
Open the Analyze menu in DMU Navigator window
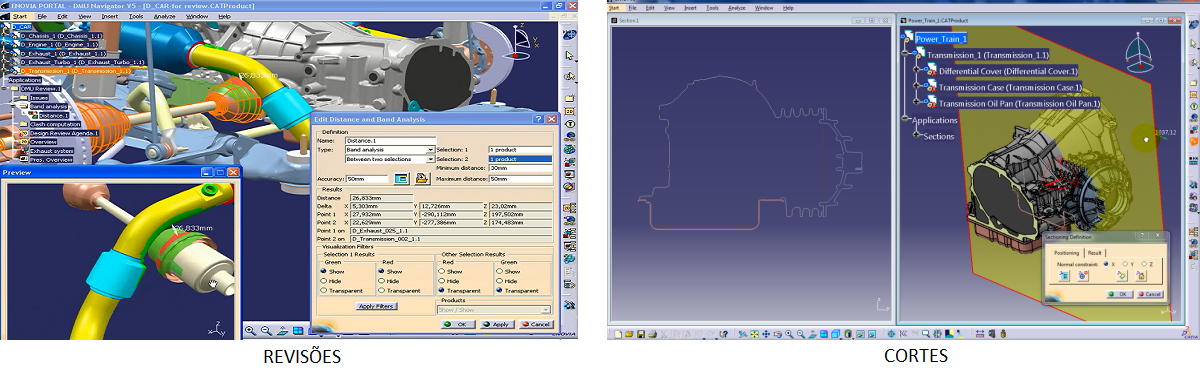[x=164, y=16]
